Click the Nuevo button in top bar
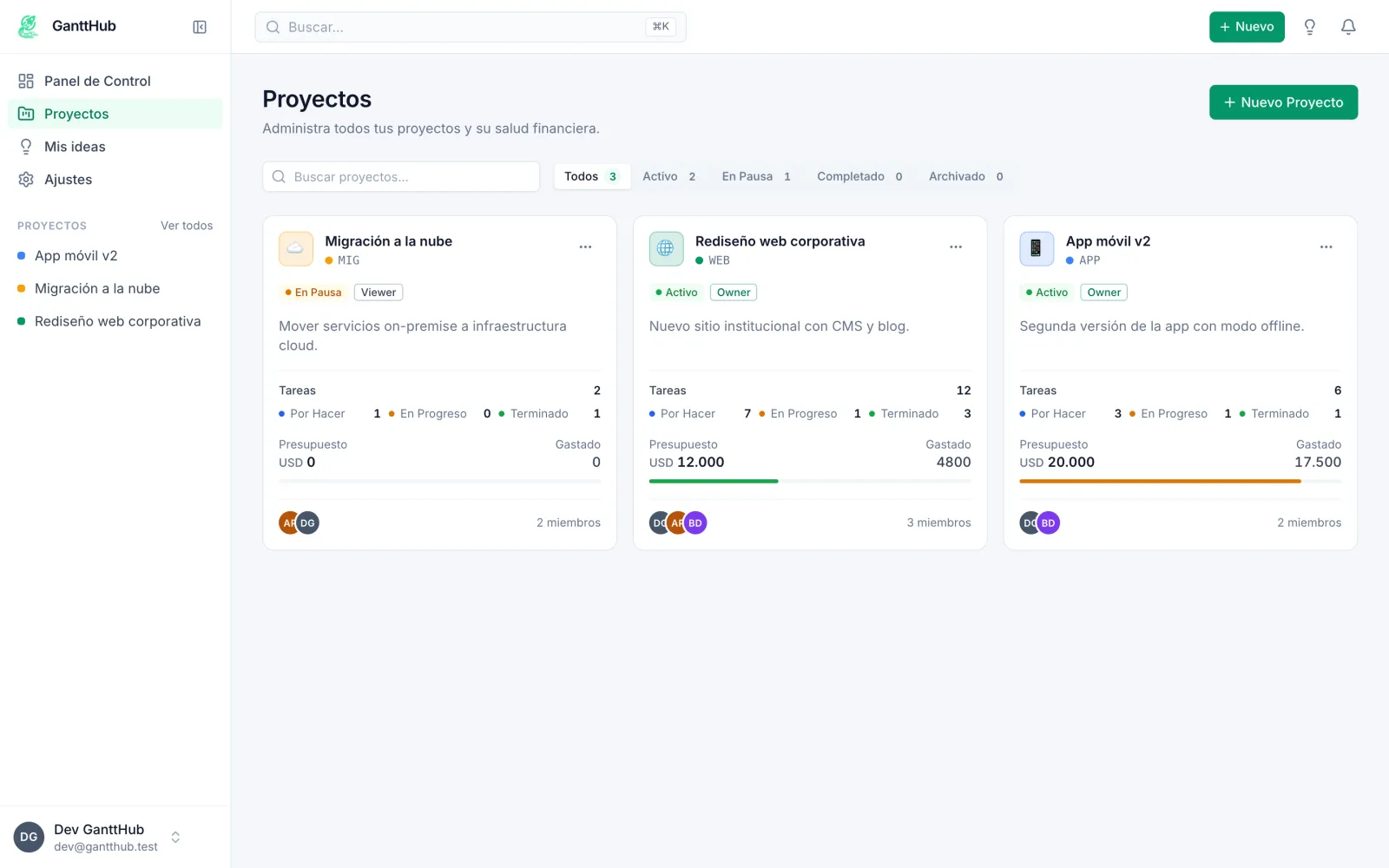Screen dimensions: 1389x868 tap(1247, 27)
